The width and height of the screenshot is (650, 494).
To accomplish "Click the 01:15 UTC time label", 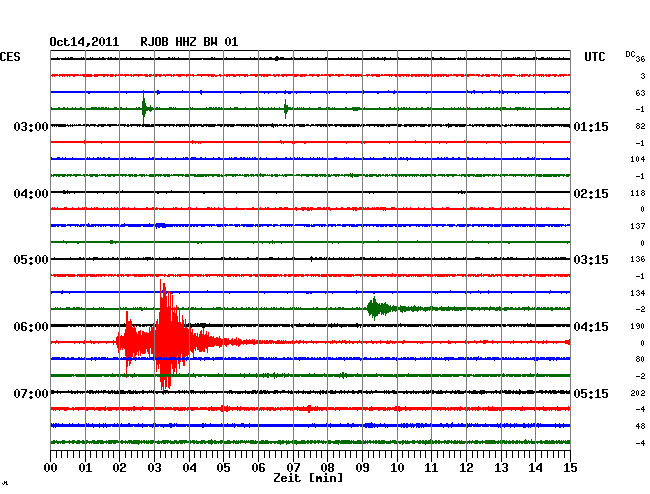I will click(x=591, y=126).
